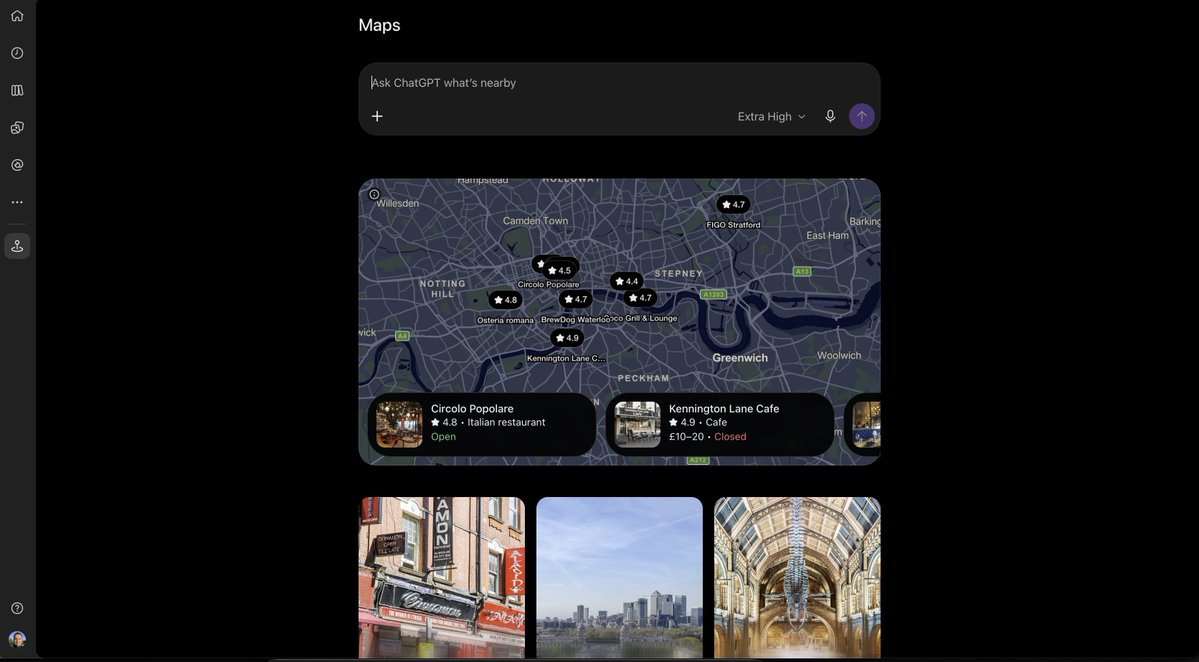The width and height of the screenshot is (1199, 662).
Task: Click the plus attach button
Action: [x=377, y=116]
